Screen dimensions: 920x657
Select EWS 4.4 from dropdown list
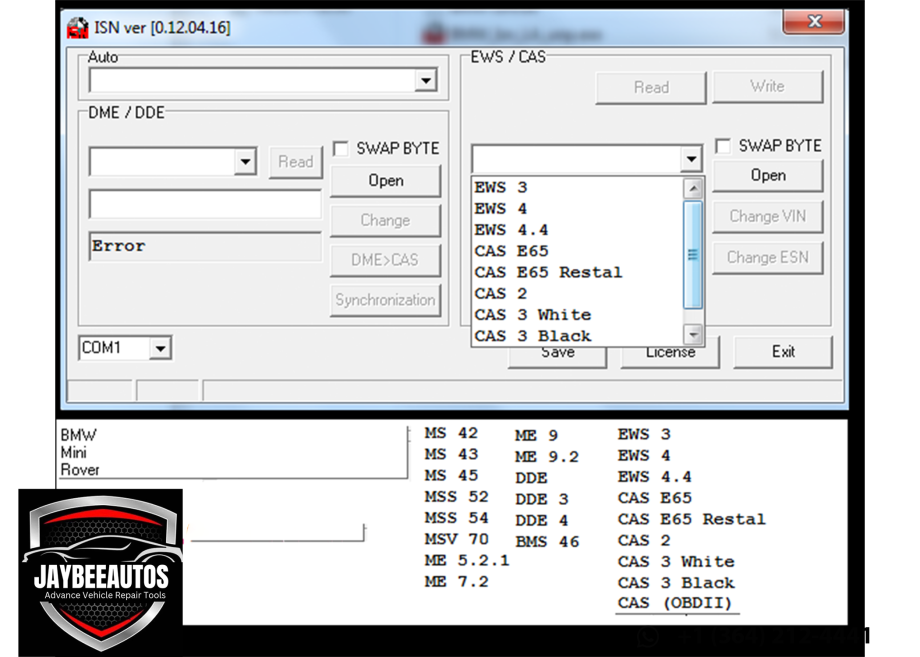click(x=578, y=229)
